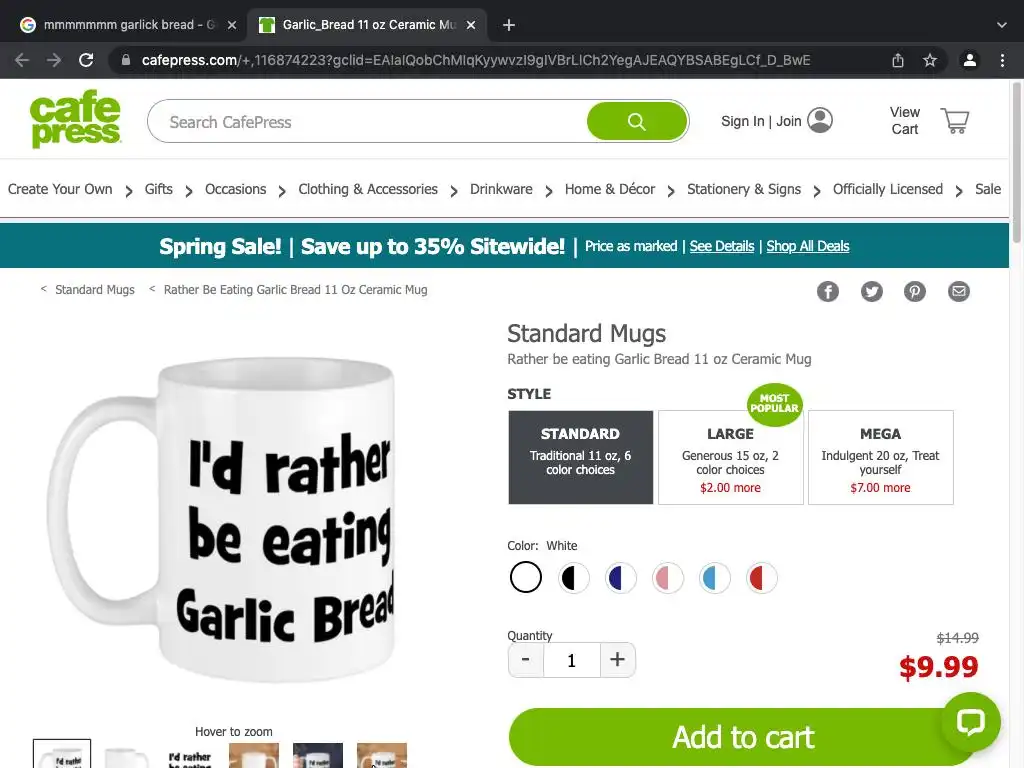The height and width of the screenshot is (768, 1024).
Task: Open the live chat bubble
Action: click(x=970, y=722)
